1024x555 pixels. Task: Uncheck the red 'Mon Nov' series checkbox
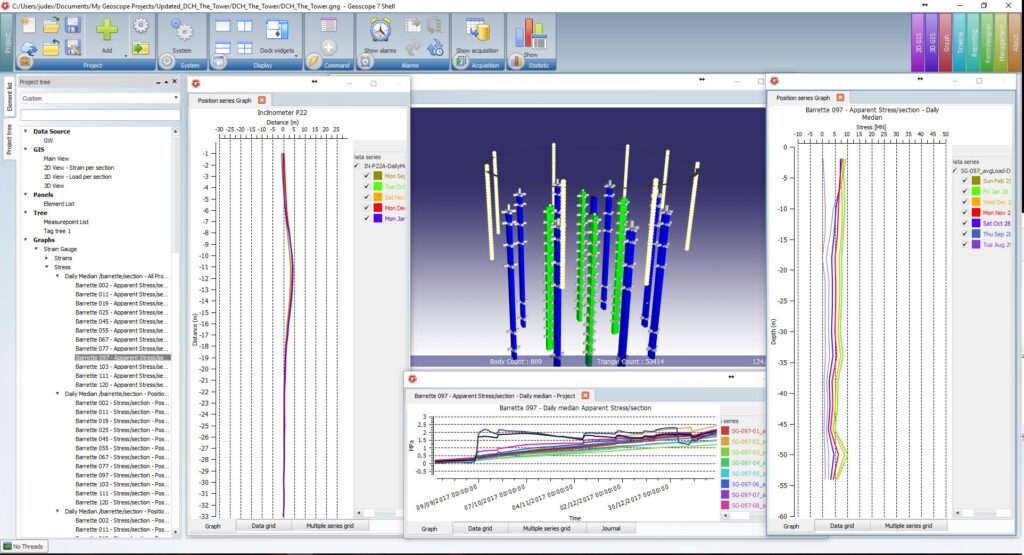(964, 213)
